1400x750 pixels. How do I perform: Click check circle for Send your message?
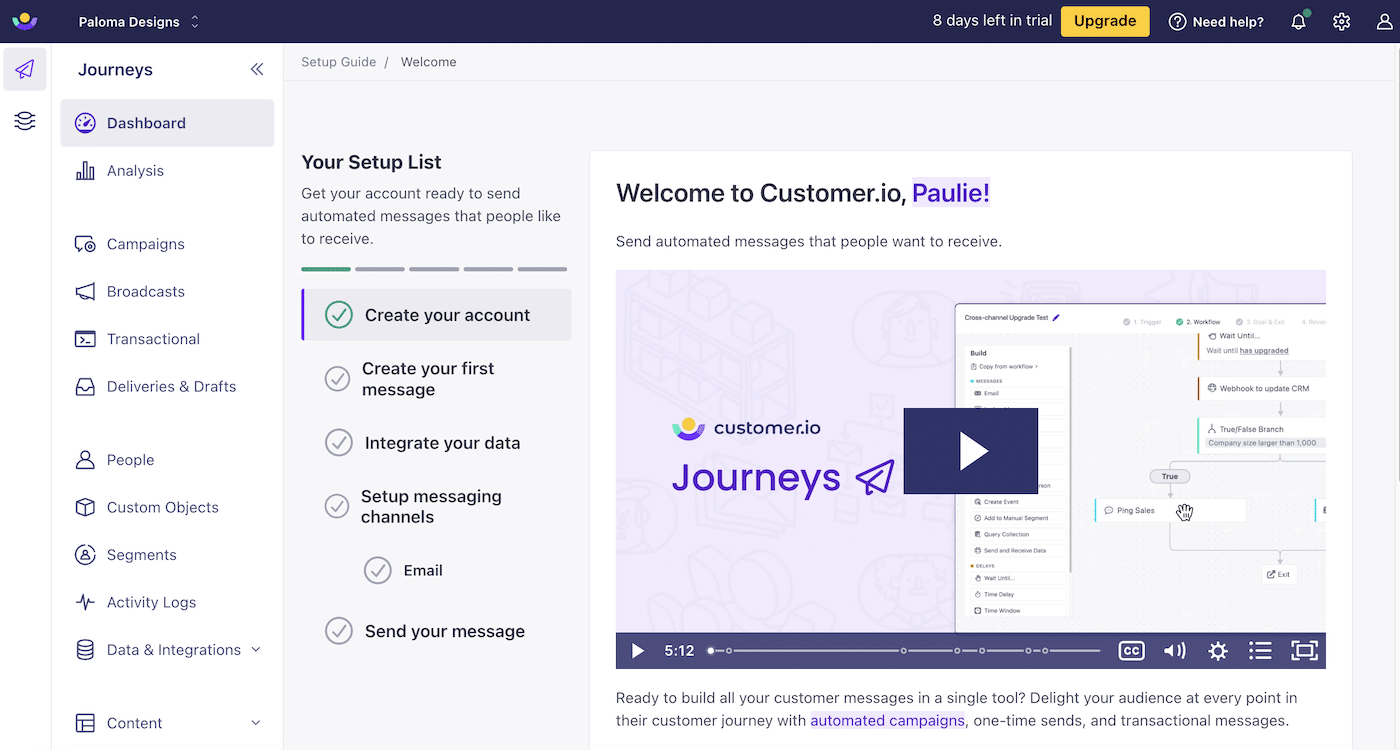point(339,631)
